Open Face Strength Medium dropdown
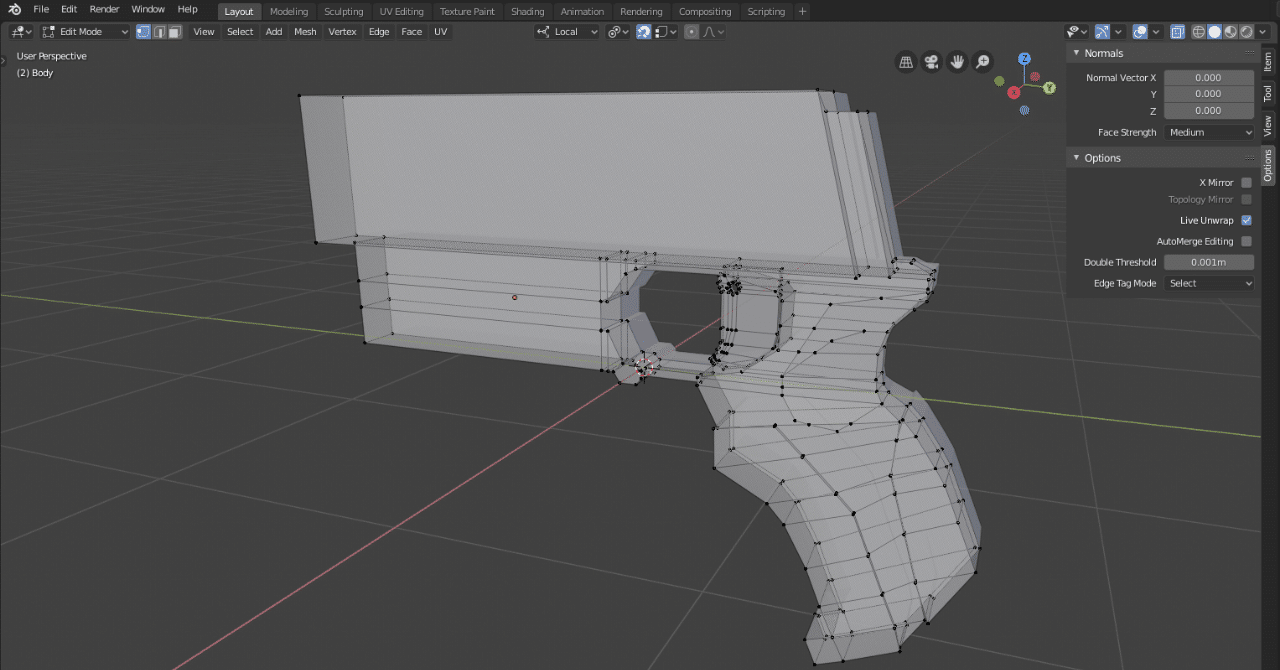This screenshot has height=670, width=1280. pyautogui.click(x=1209, y=132)
